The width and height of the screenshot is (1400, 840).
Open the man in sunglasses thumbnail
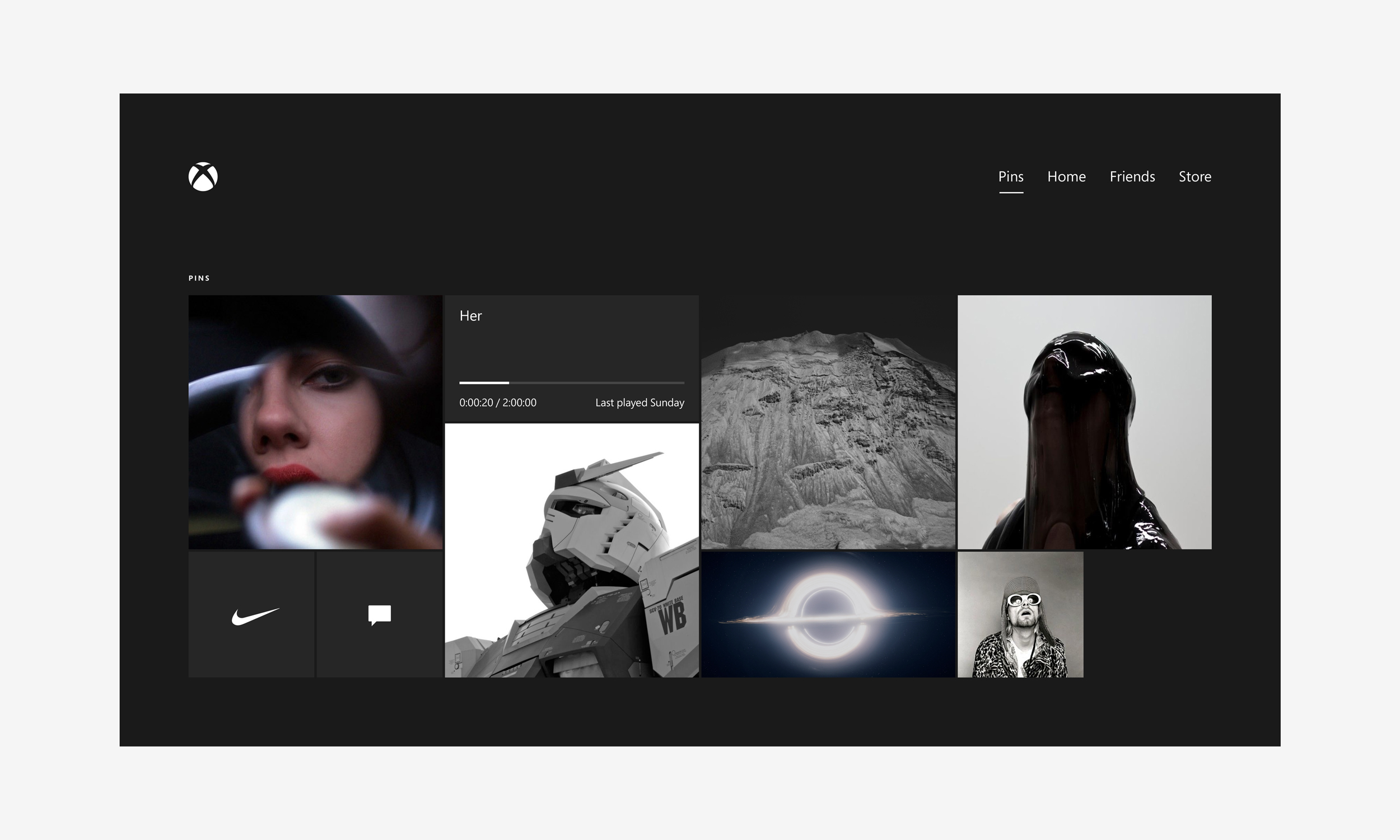pyautogui.click(x=1020, y=614)
